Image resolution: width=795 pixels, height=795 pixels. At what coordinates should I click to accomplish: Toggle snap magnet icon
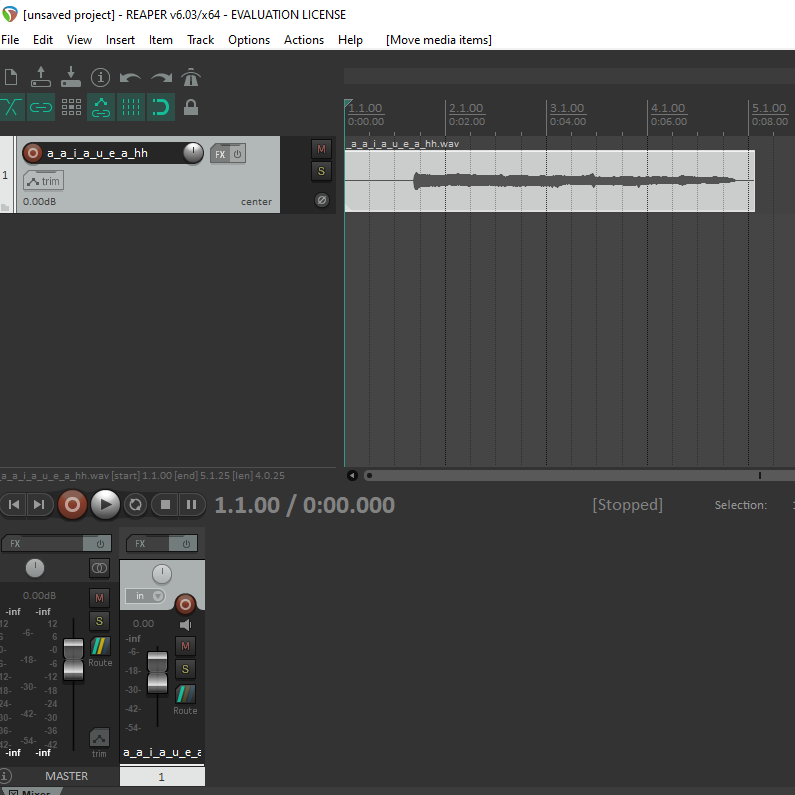click(x=161, y=107)
